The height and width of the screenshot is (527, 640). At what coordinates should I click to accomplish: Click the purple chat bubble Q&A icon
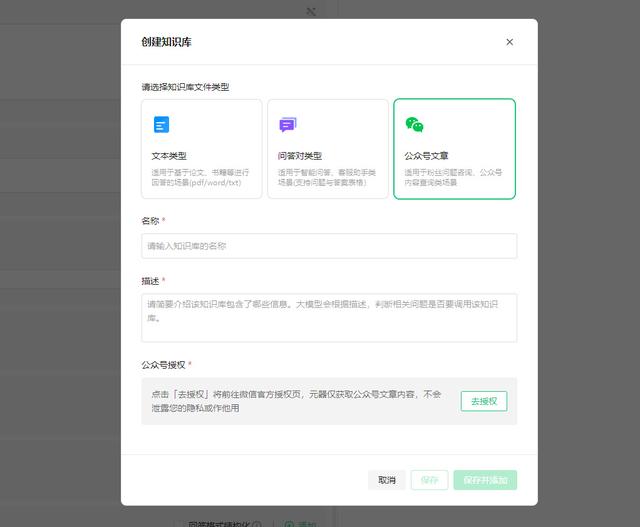point(287,125)
